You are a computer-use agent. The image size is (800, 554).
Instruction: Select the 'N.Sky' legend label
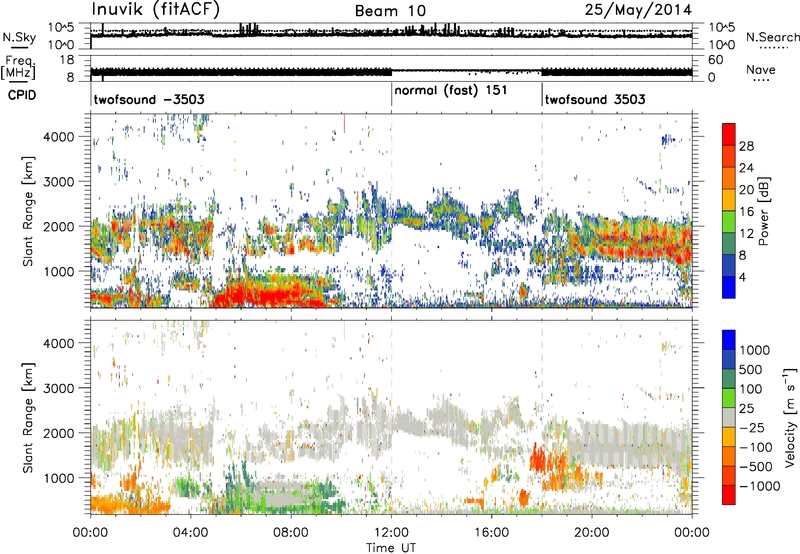click(x=19, y=37)
